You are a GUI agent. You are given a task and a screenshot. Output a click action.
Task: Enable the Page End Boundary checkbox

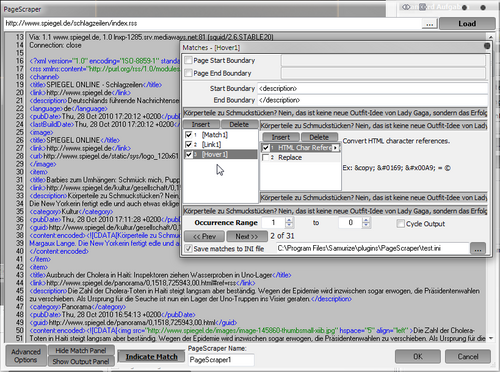pos(188,73)
